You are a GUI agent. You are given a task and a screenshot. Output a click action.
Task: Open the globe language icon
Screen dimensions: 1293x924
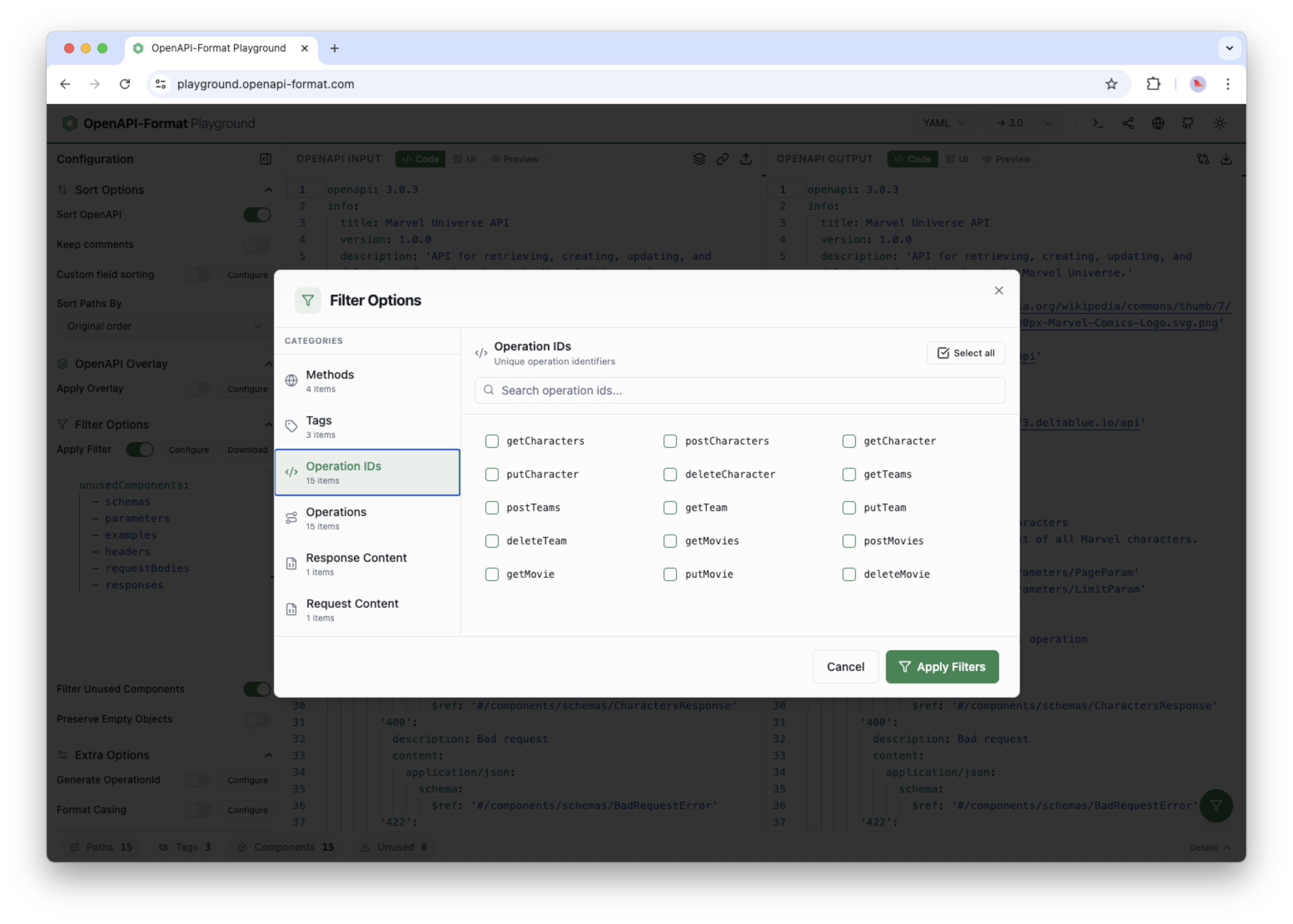(x=1158, y=123)
